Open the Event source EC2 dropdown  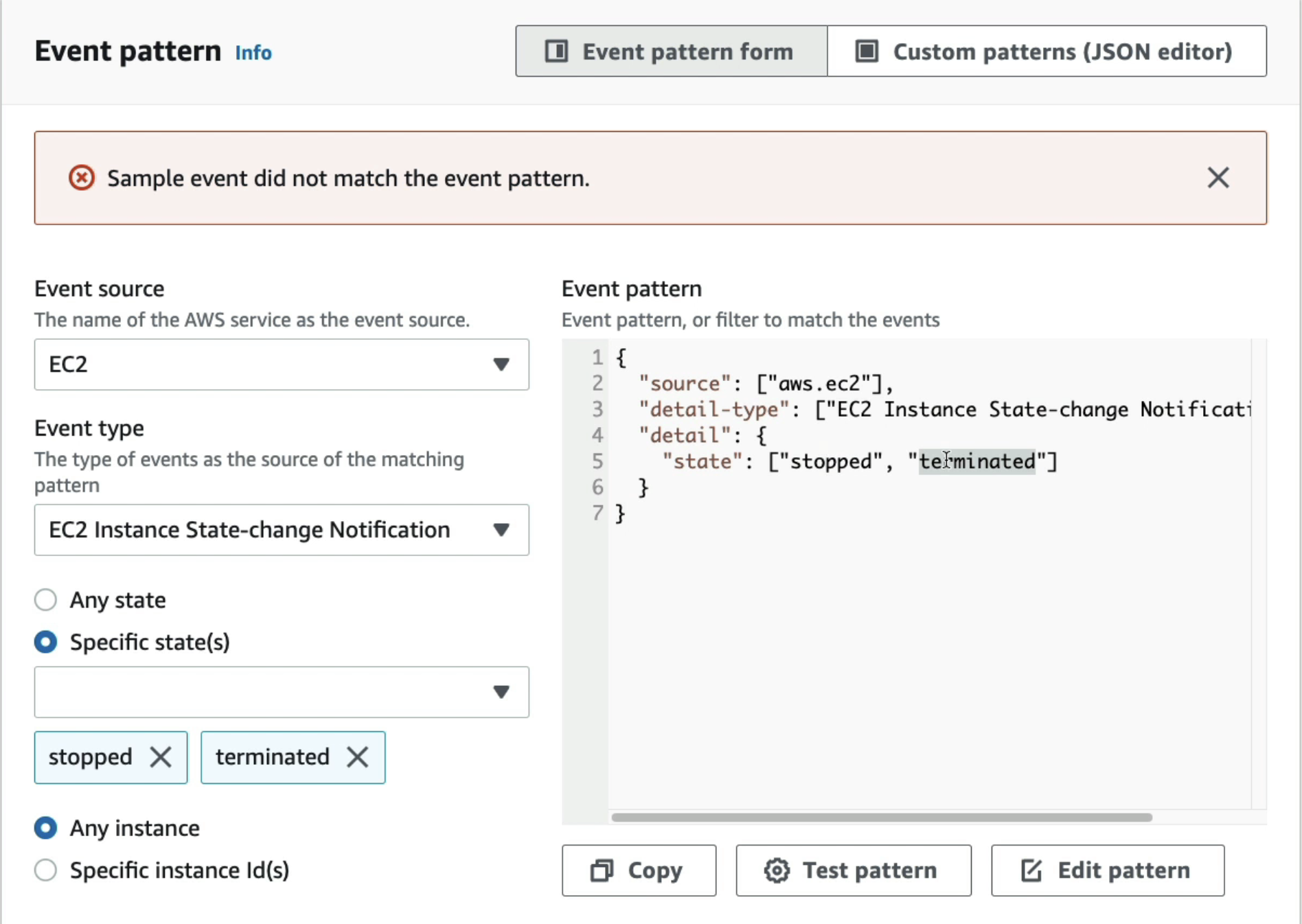pos(282,365)
